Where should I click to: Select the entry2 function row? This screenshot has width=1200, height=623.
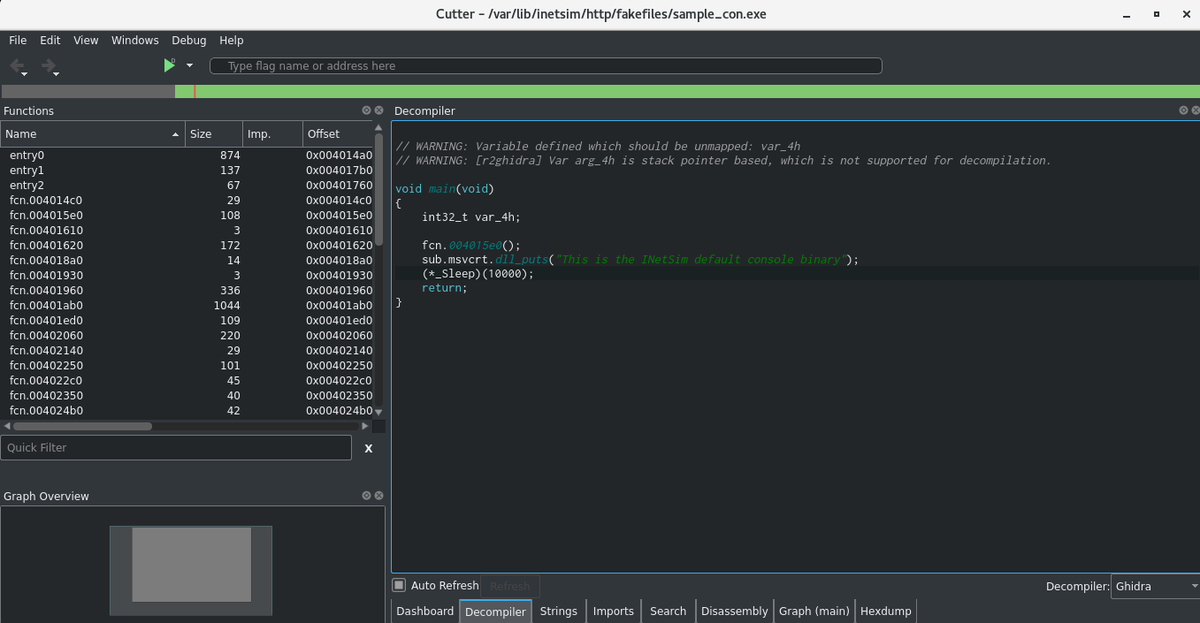(x=186, y=185)
